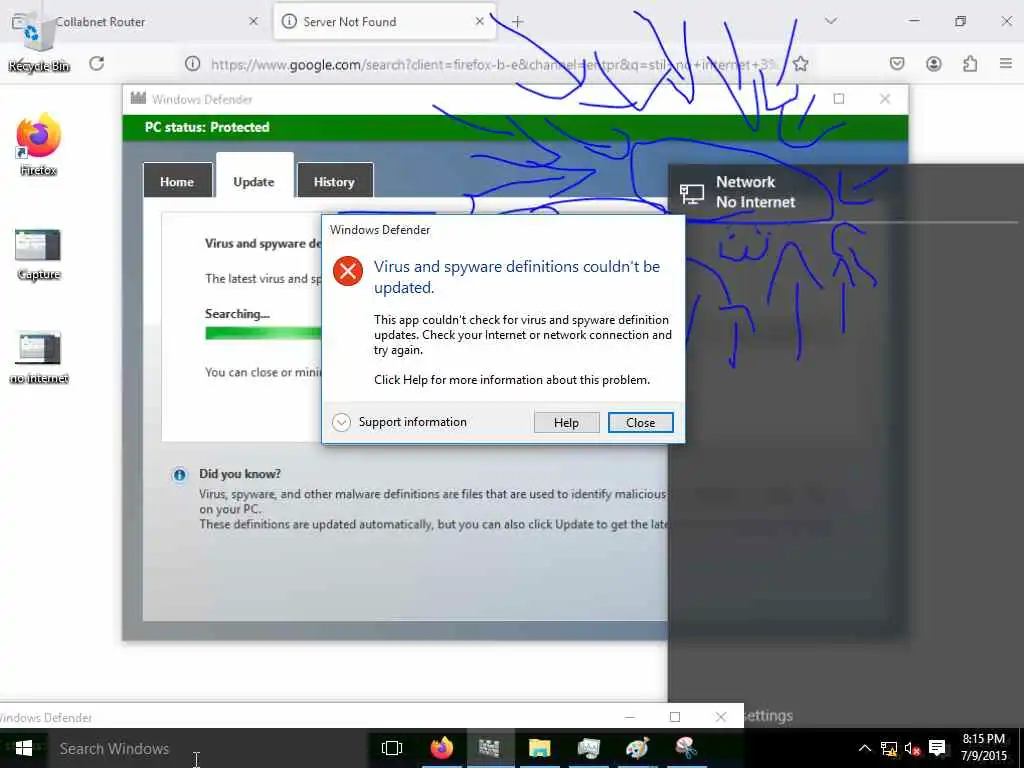Open the Recycle Bin desktop icon
Image resolution: width=1024 pixels, height=768 pixels.
[38, 39]
